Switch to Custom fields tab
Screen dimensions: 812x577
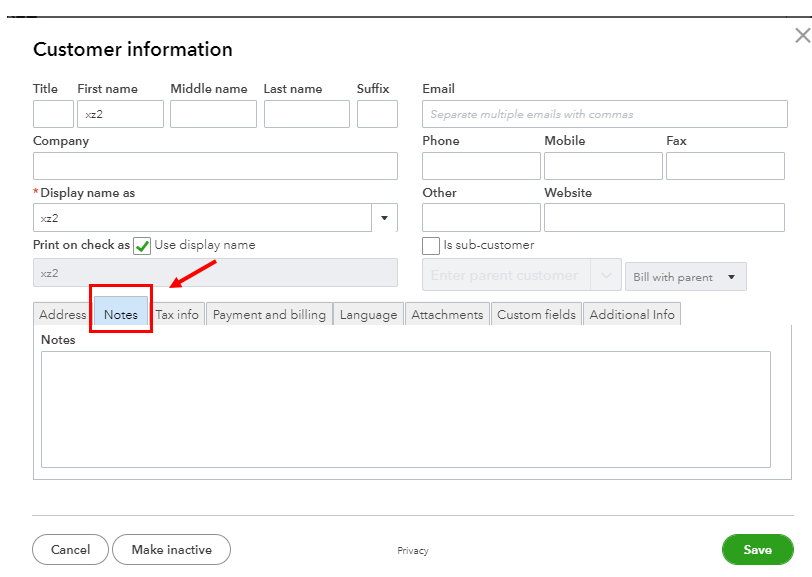(x=536, y=315)
